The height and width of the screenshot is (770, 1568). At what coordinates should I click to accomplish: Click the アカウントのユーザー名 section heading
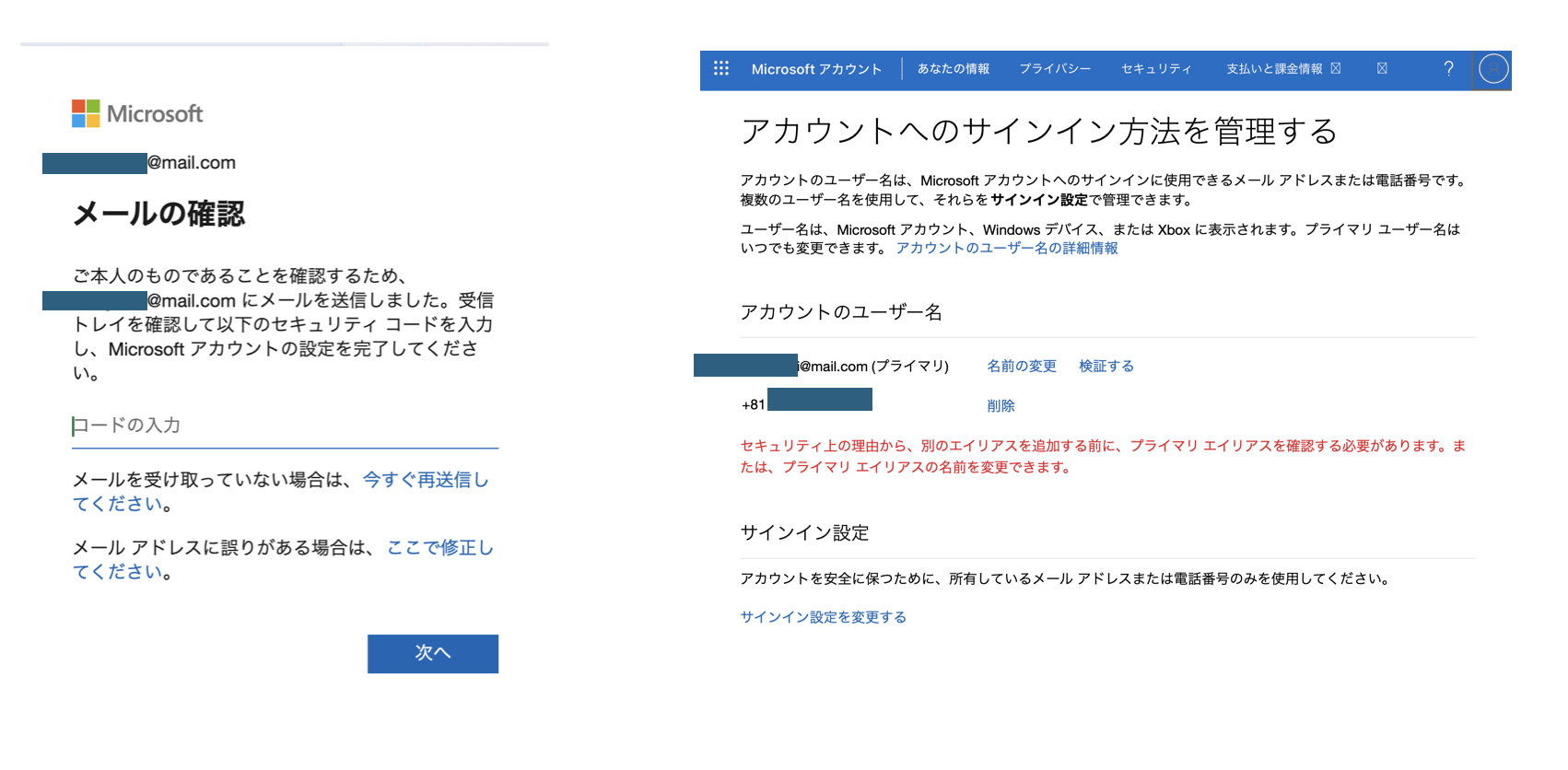point(841,312)
